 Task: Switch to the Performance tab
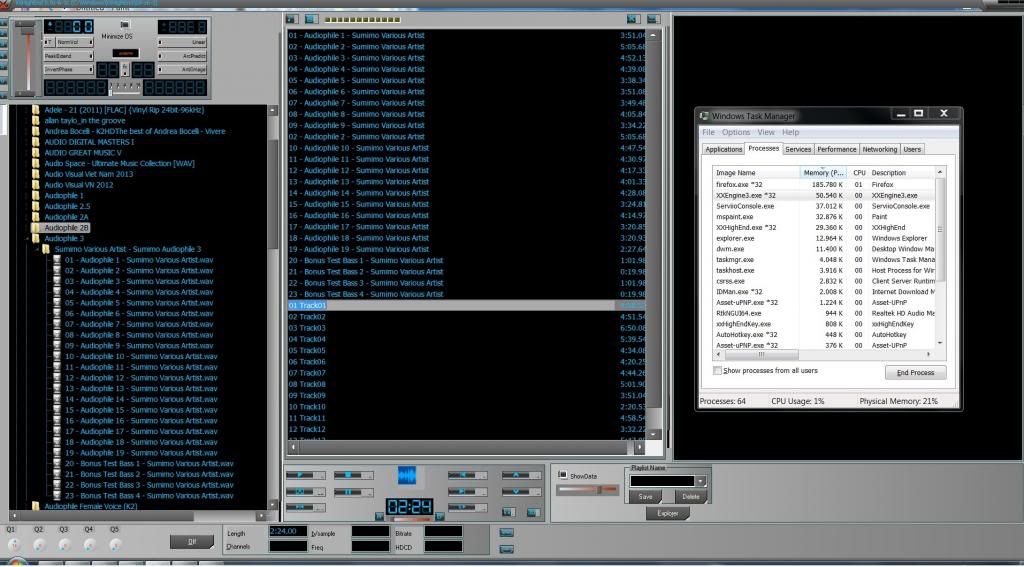point(837,150)
